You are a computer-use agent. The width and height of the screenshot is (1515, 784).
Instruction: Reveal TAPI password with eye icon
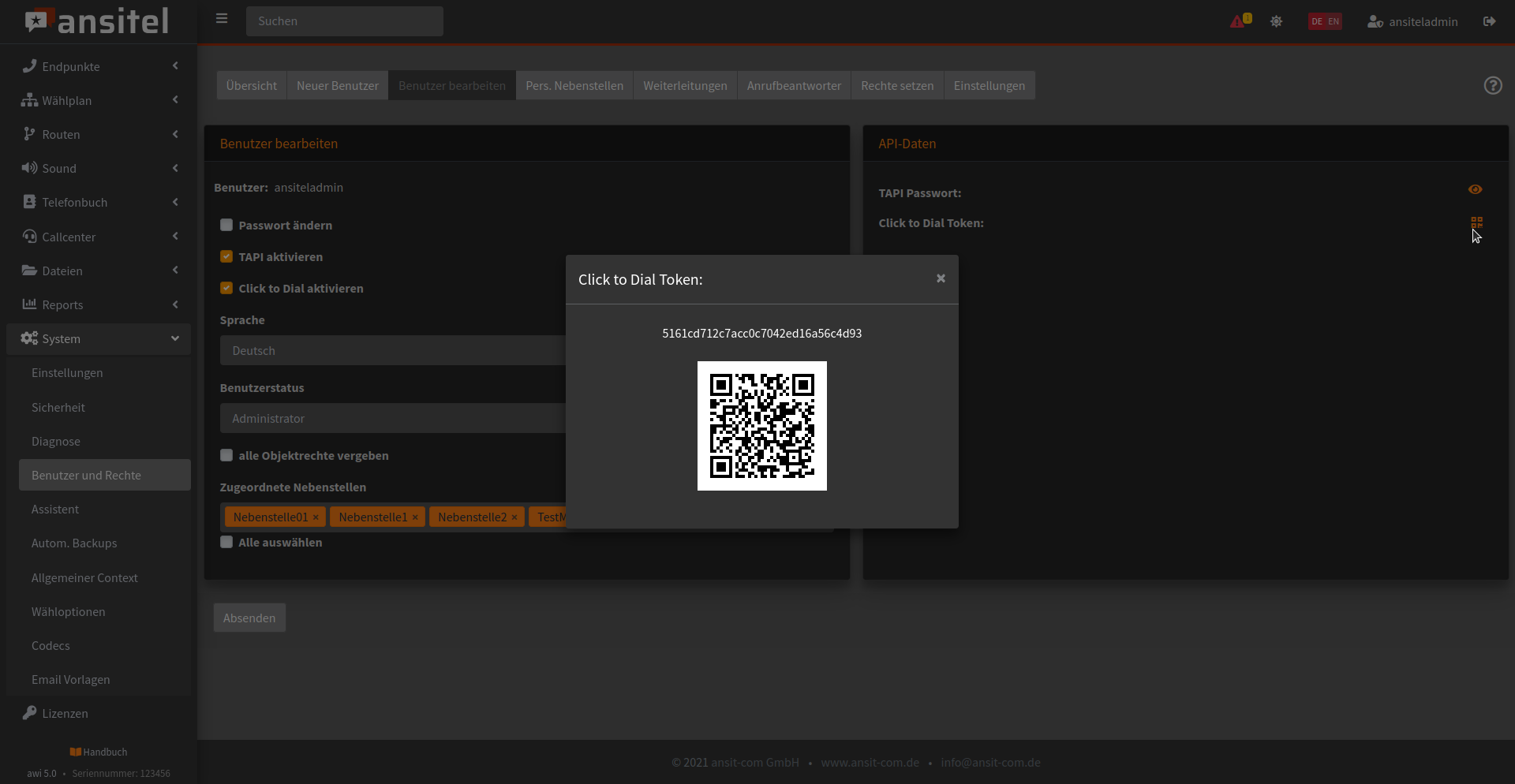click(1475, 189)
